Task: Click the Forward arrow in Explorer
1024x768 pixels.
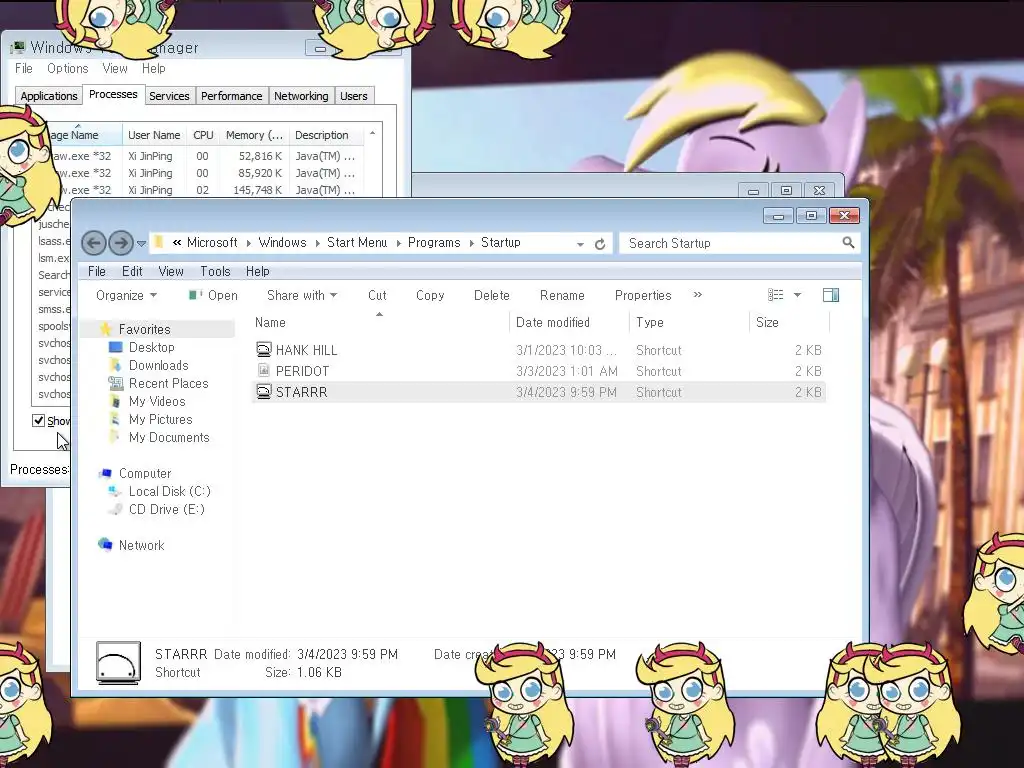Action: (x=121, y=244)
